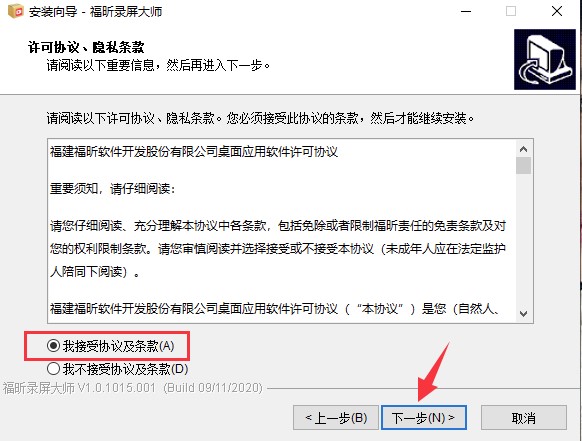
Task: Click the license box scroll down arrow
Action: pyautogui.click(x=523, y=314)
